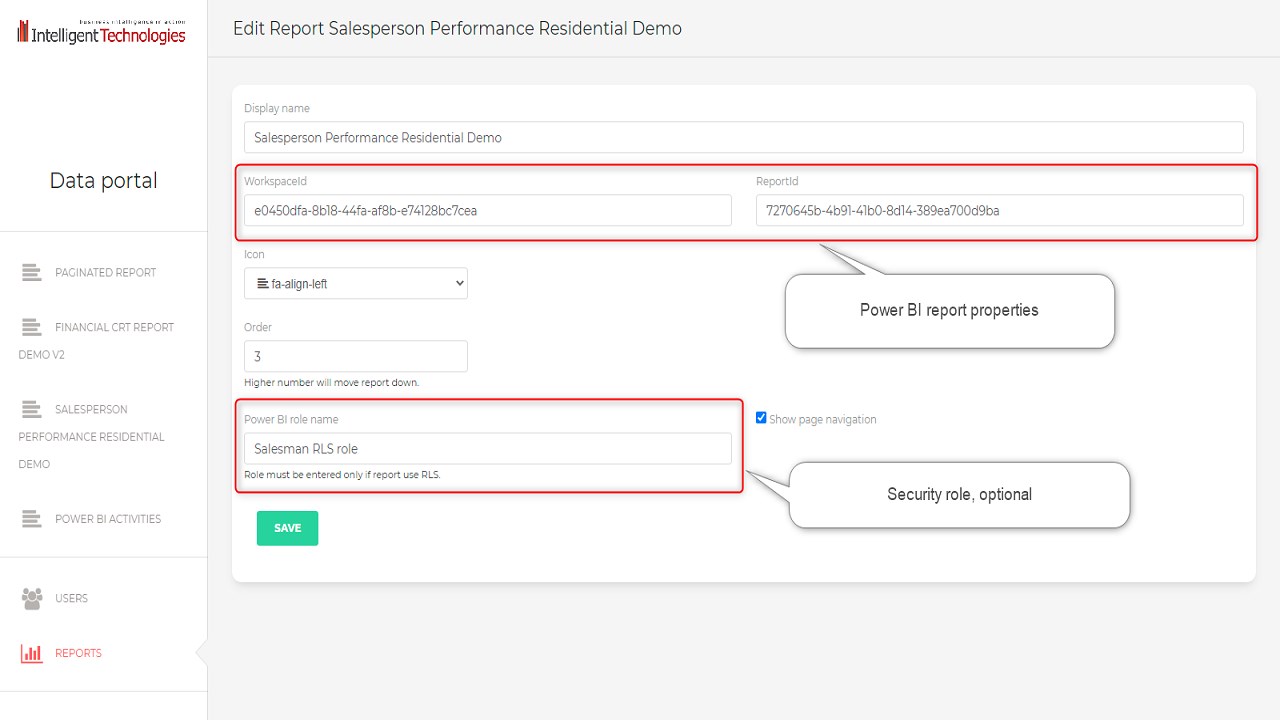Click the Power BI Activities icon
1280x720 pixels.
coord(32,519)
